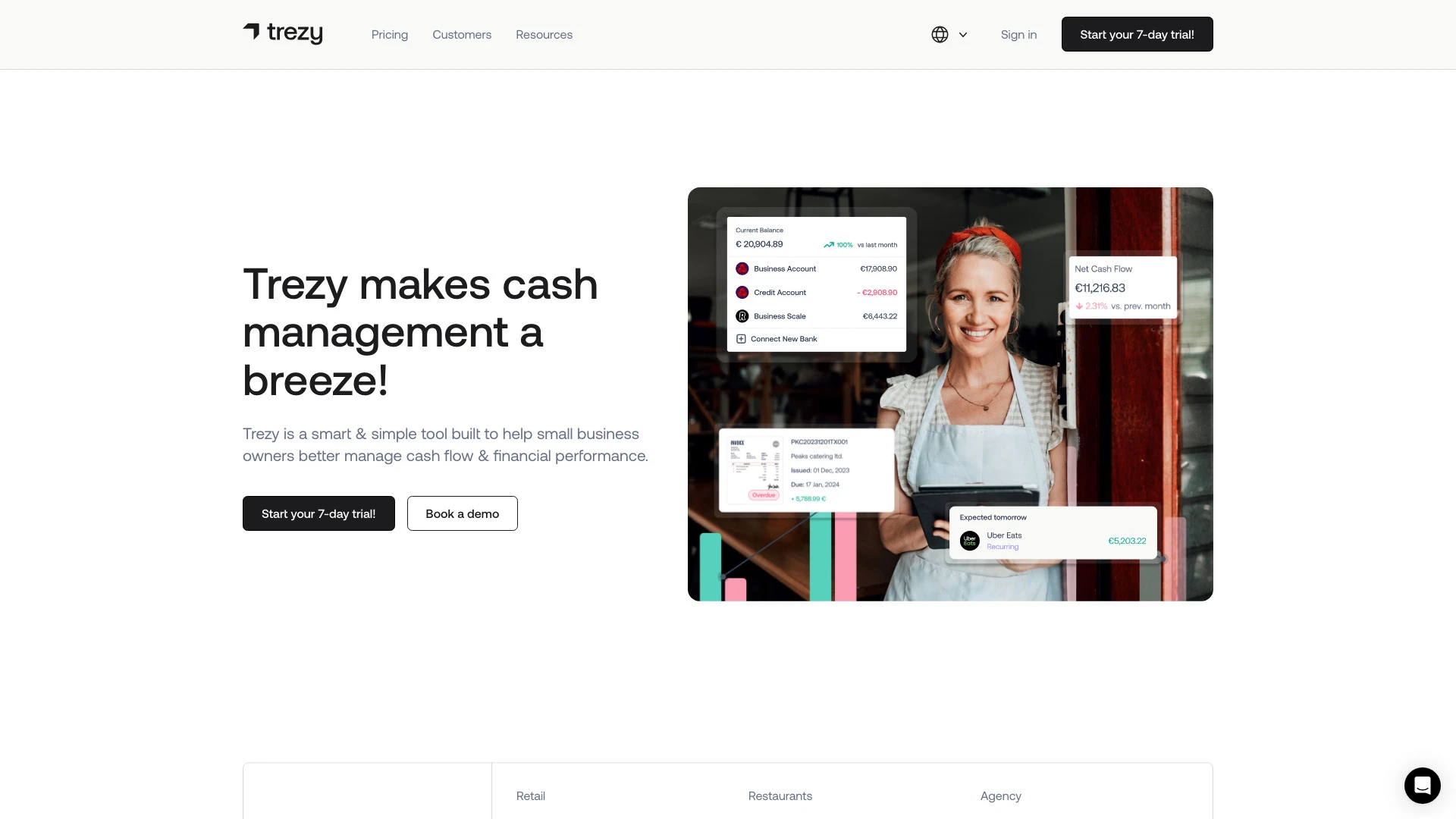Viewport: 1456px width, 819px height.
Task: Click the globe/language selector icon
Action: point(938,34)
